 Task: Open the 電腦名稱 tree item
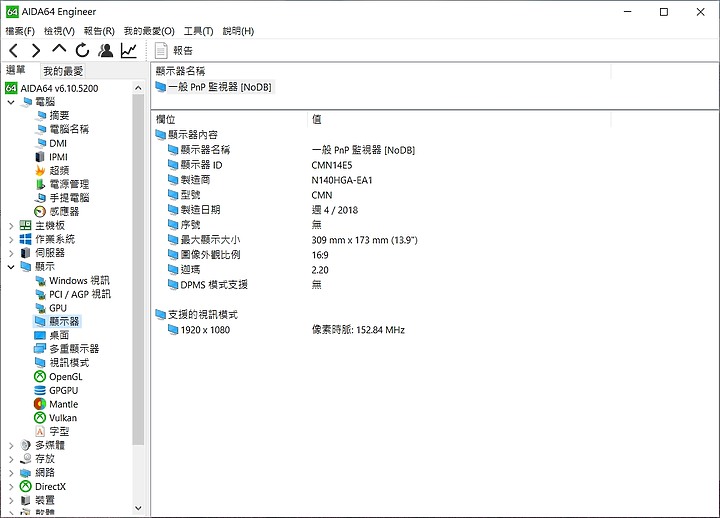tap(69, 129)
